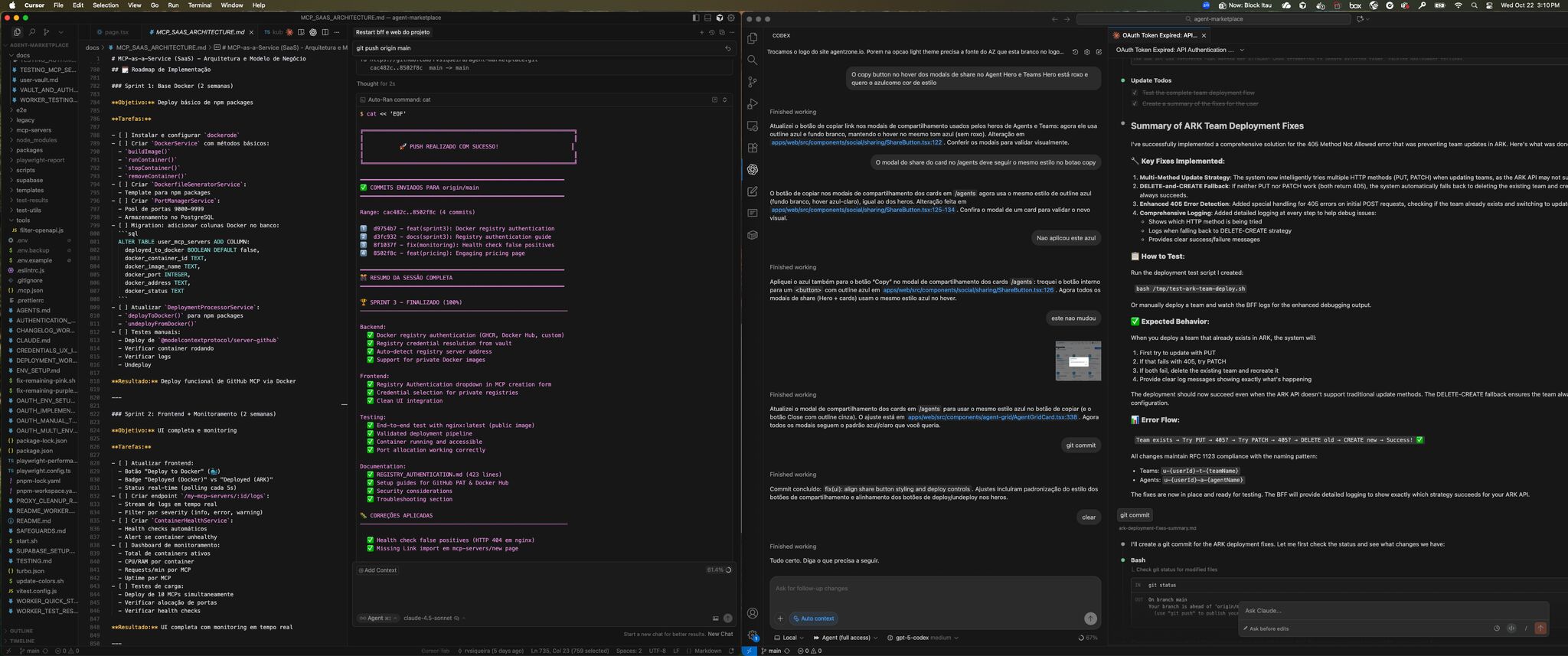Open Source Control in right window activity bar

(x=753, y=82)
